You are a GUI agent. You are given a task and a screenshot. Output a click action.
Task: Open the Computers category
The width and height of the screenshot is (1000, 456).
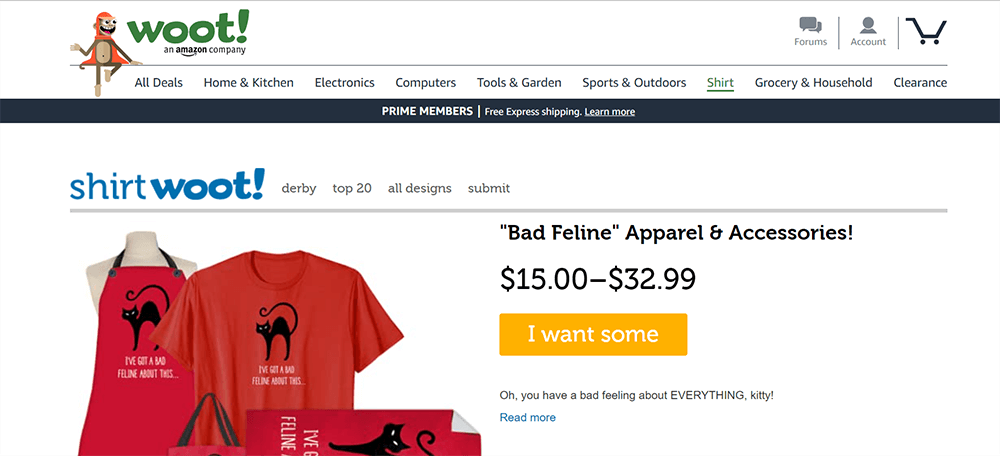(425, 83)
